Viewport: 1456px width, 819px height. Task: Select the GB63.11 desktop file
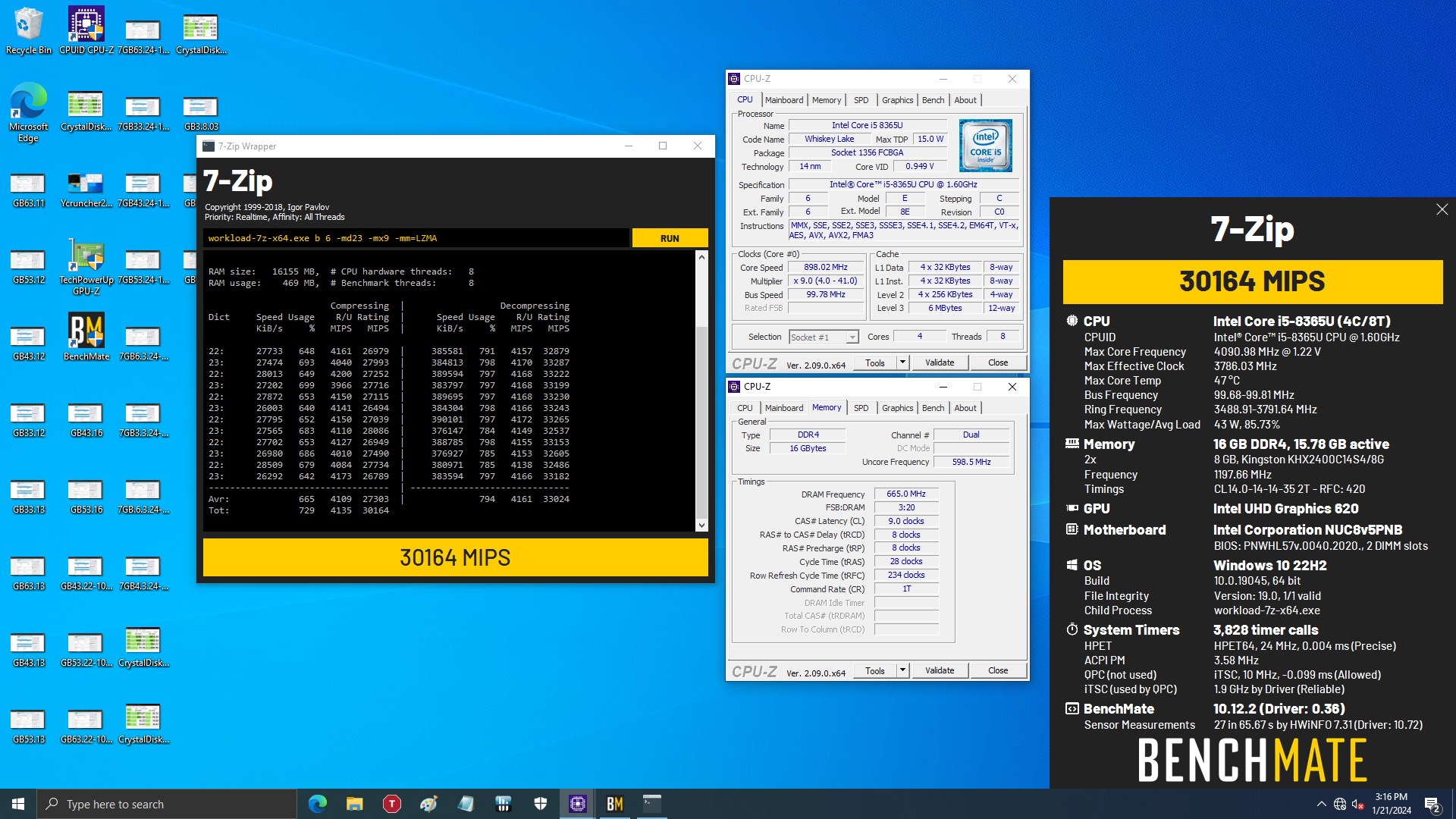28,189
